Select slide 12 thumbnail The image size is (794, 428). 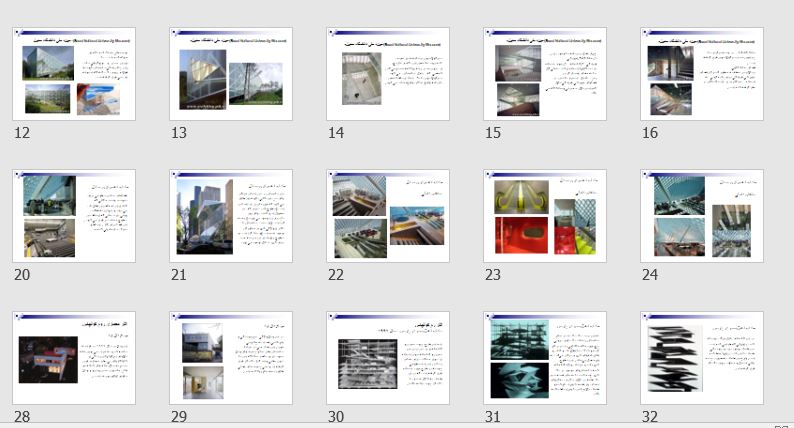click(74, 74)
